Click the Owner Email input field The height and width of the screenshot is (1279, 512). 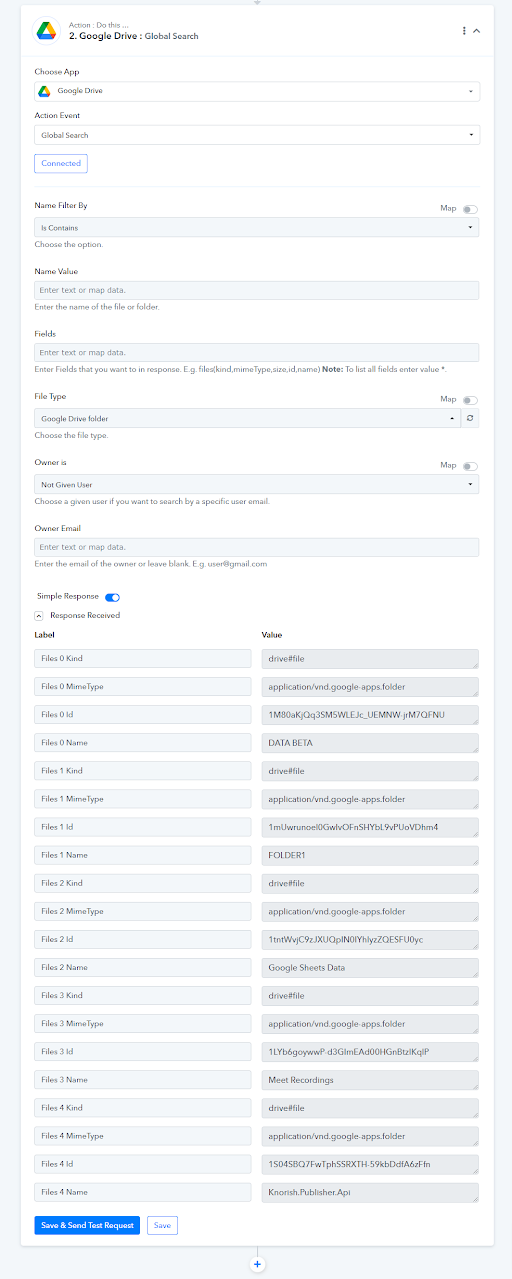[257, 547]
